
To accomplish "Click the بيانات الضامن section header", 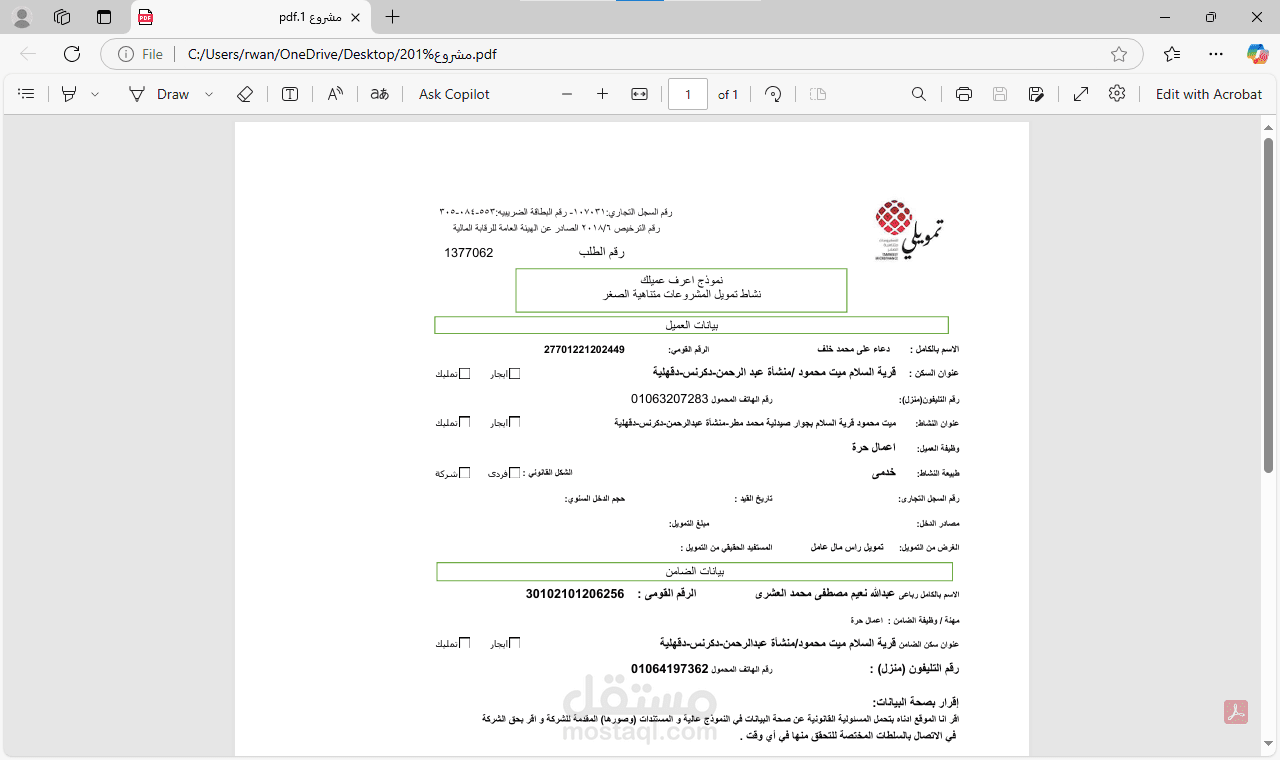I will (x=694, y=571).
